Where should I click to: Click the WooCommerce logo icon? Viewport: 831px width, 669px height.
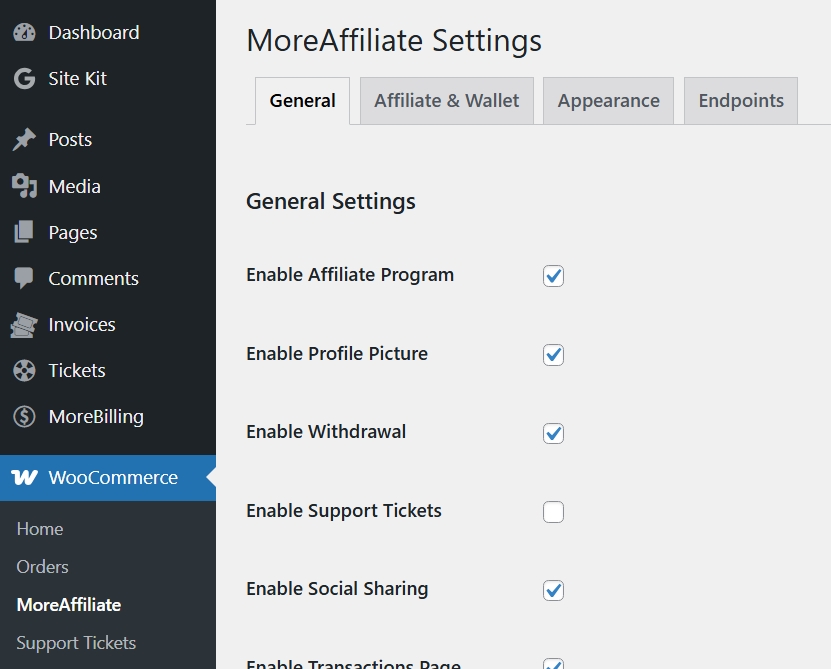click(24, 478)
